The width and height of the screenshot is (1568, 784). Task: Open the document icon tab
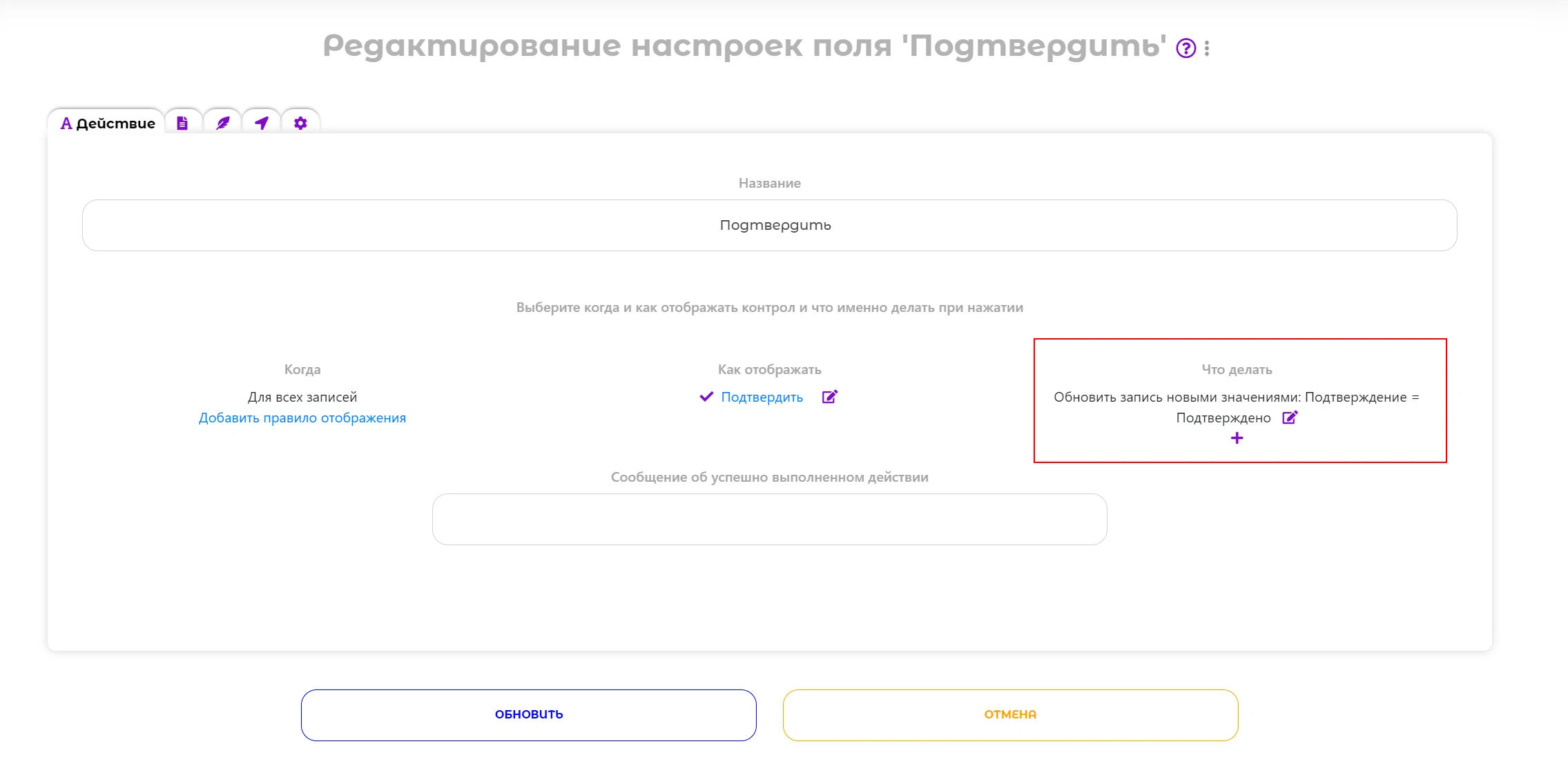[182, 123]
